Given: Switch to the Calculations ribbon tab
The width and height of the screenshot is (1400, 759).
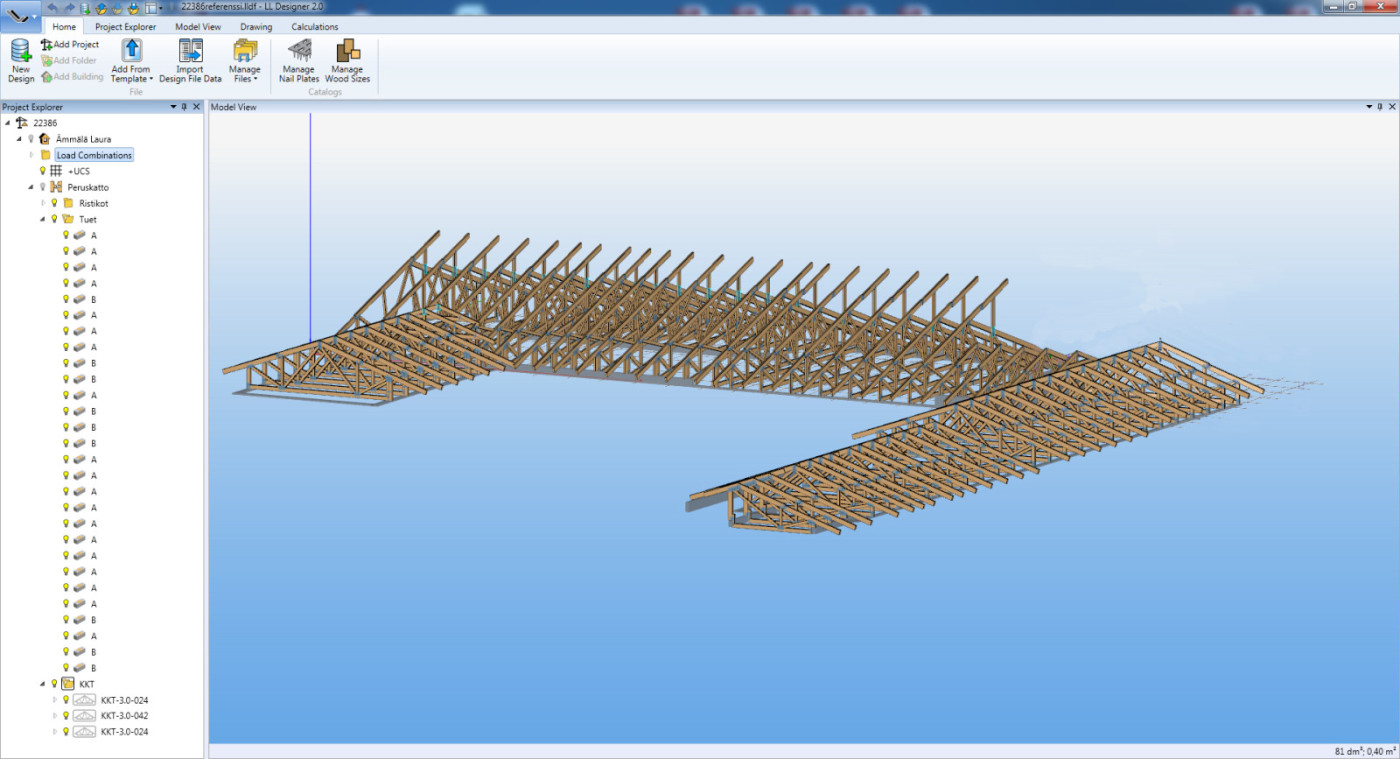Looking at the screenshot, I should pos(314,27).
